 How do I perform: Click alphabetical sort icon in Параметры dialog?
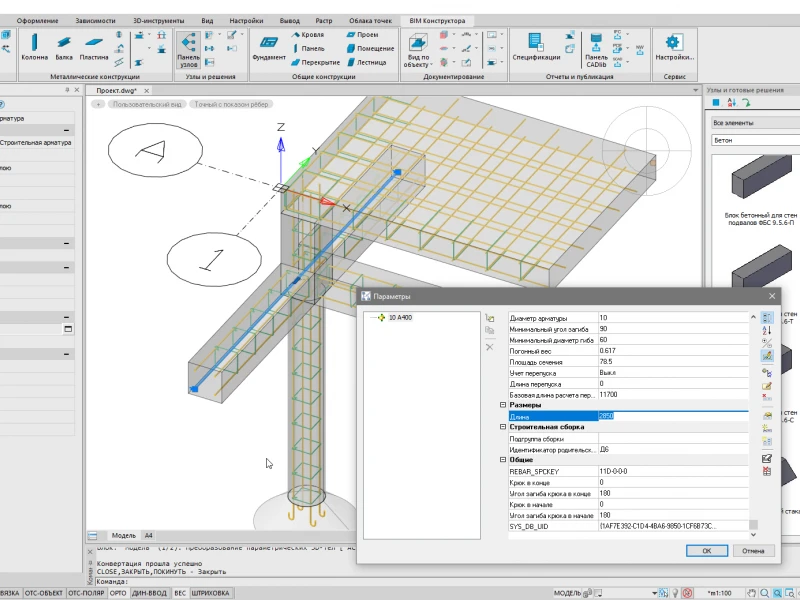click(766, 330)
